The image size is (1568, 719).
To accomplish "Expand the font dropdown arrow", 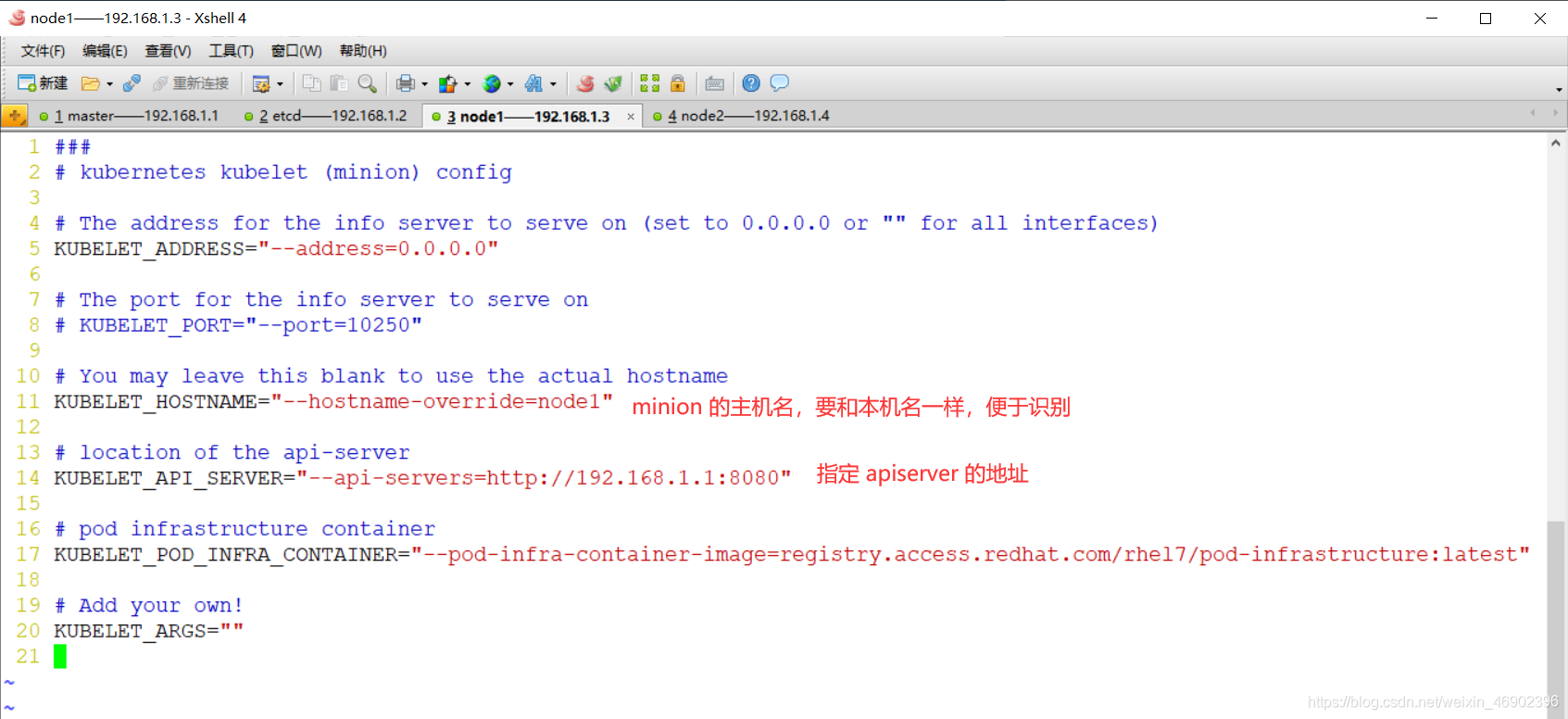I will pyautogui.click(x=553, y=84).
